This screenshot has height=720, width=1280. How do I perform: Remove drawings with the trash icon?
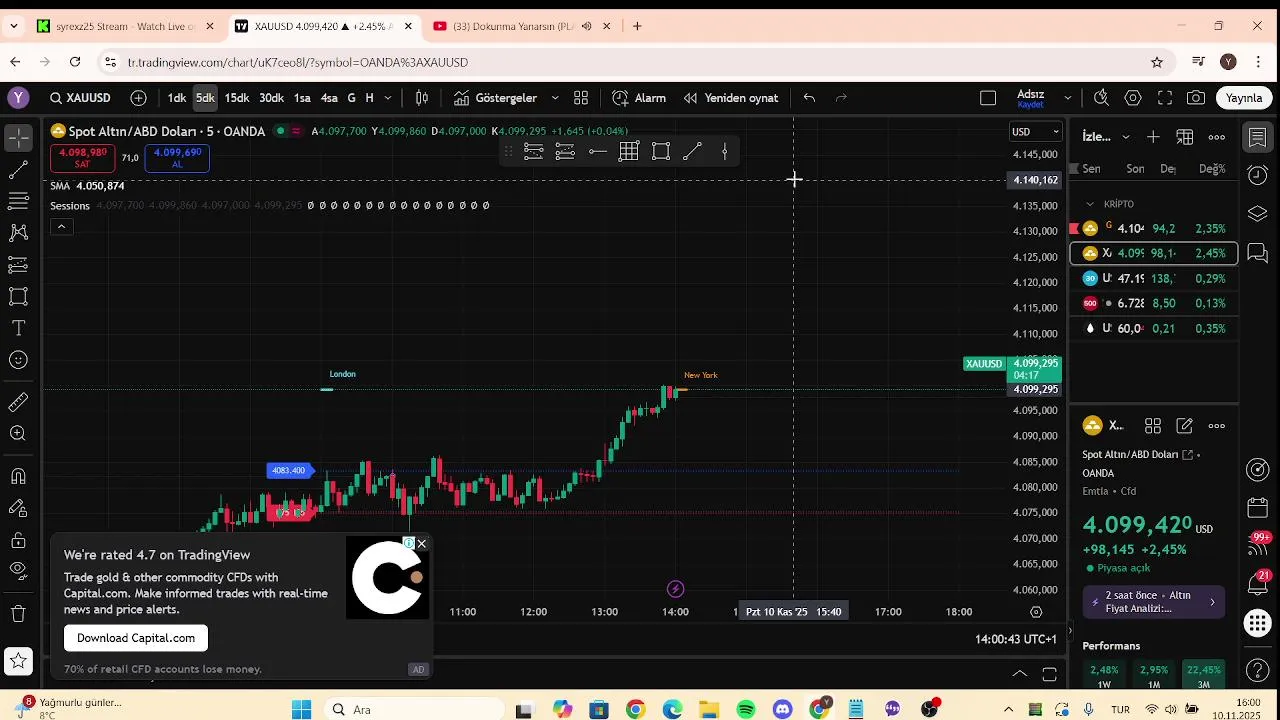[x=18, y=613]
